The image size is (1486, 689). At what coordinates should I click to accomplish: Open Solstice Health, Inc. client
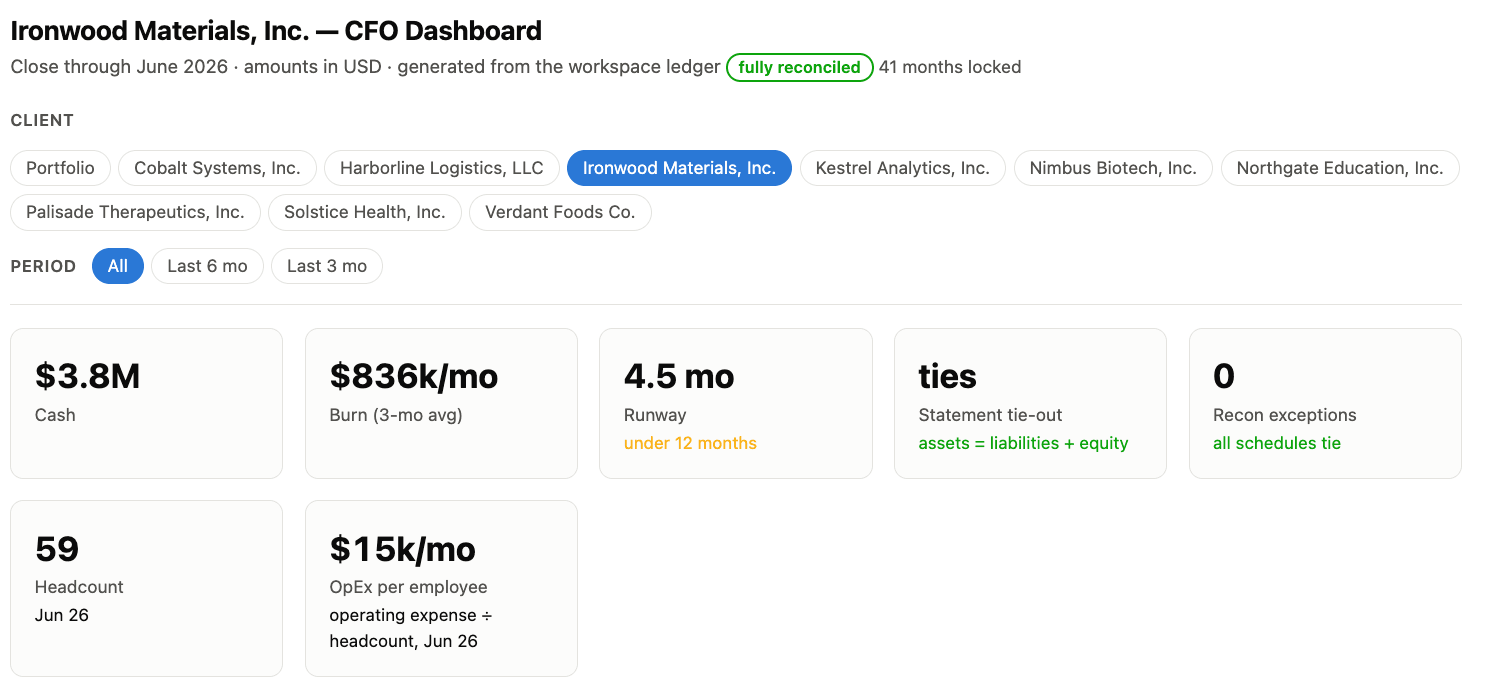364,212
